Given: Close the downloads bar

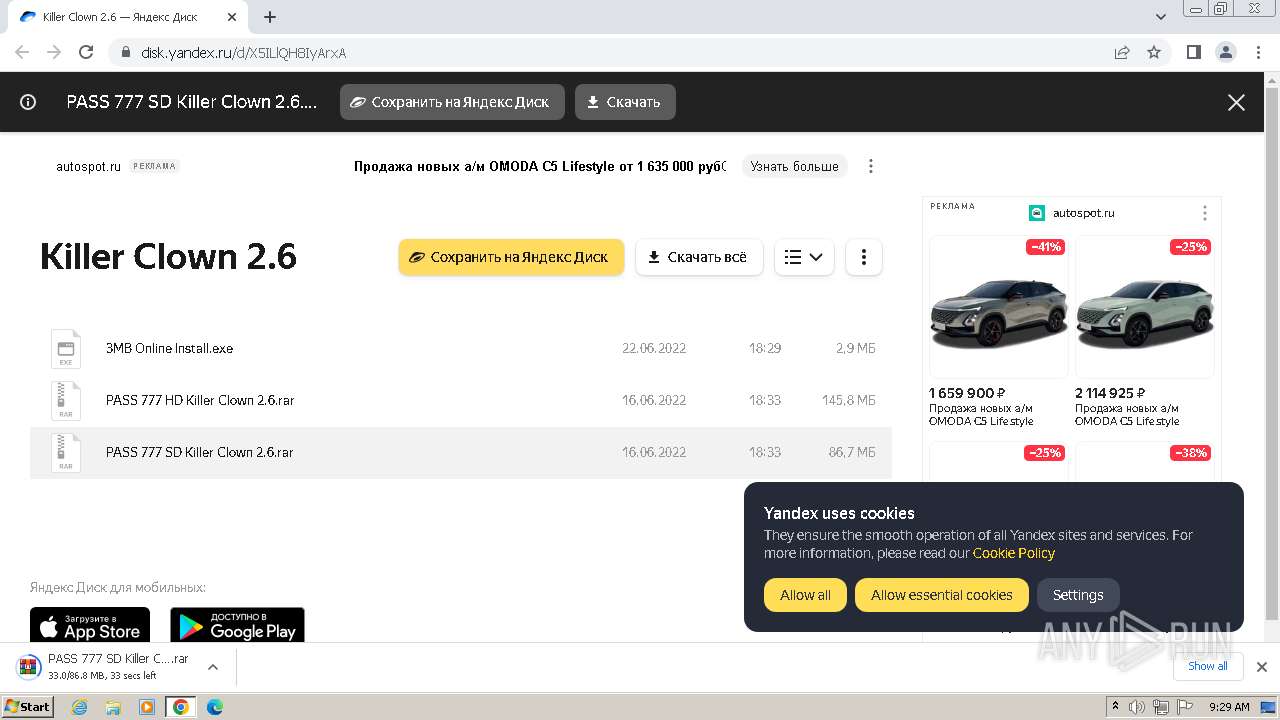Looking at the screenshot, I should 1262,667.
